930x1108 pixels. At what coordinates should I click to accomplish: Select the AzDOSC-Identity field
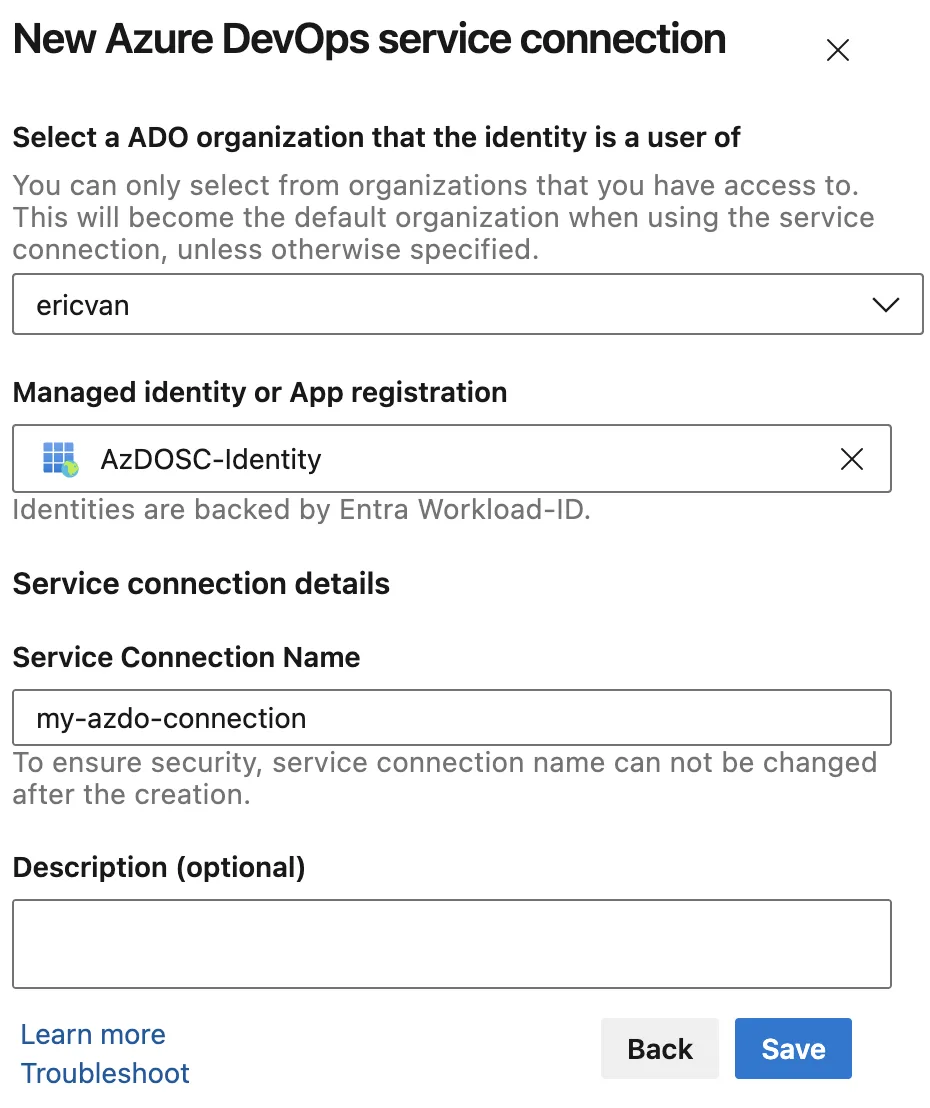point(452,459)
